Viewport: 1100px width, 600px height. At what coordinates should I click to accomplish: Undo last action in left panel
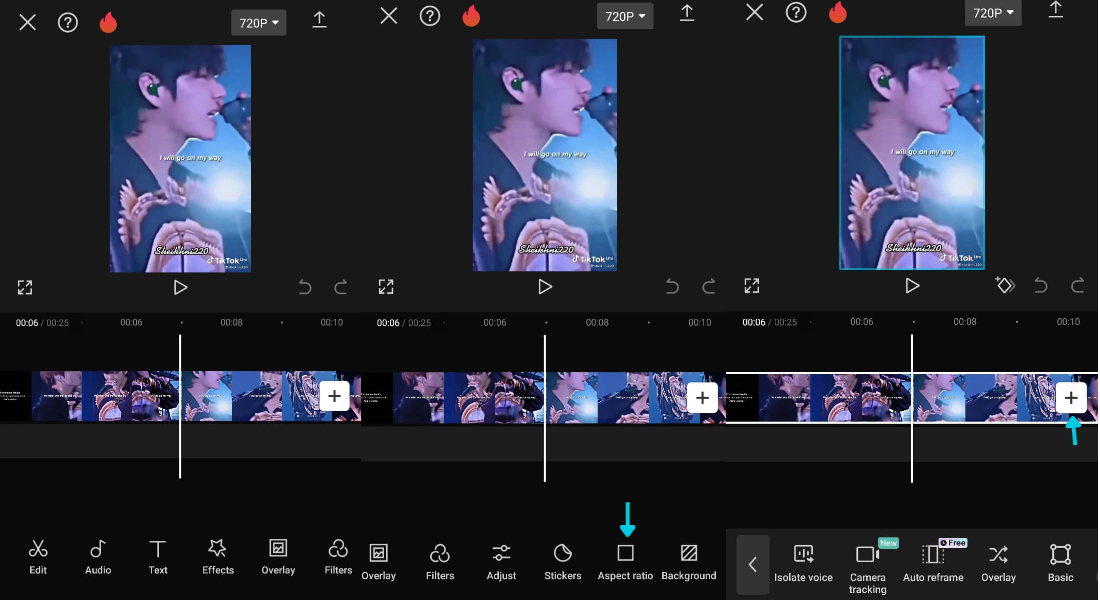[304, 287]
